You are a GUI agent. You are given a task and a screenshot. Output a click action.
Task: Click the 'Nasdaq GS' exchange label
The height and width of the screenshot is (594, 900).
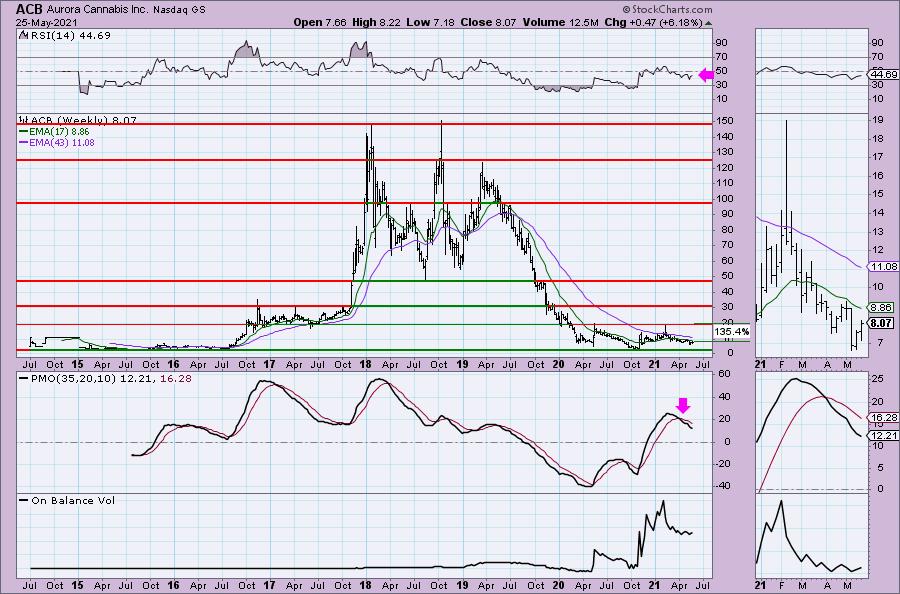[180, 10]
